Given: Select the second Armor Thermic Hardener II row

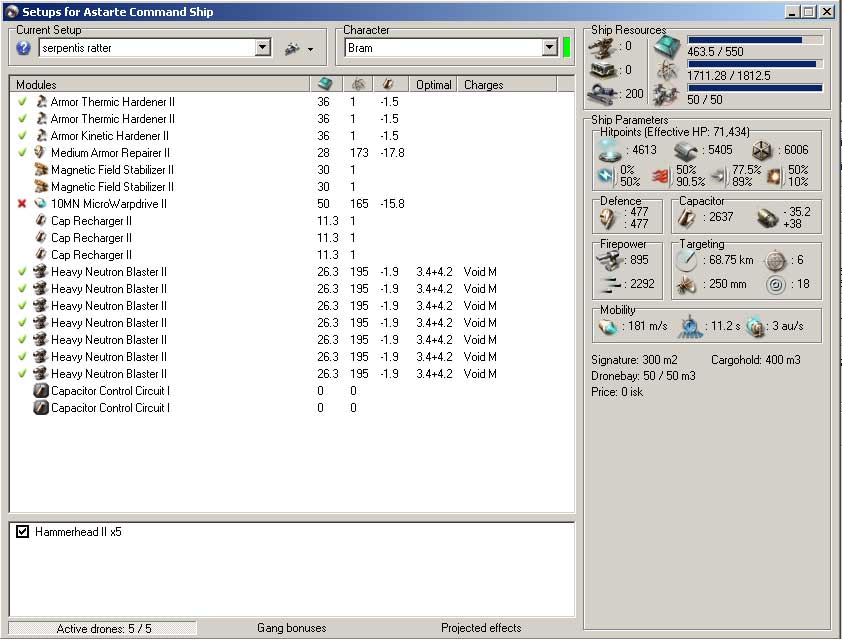Looking at the screenshot, I should click(292, 119).
